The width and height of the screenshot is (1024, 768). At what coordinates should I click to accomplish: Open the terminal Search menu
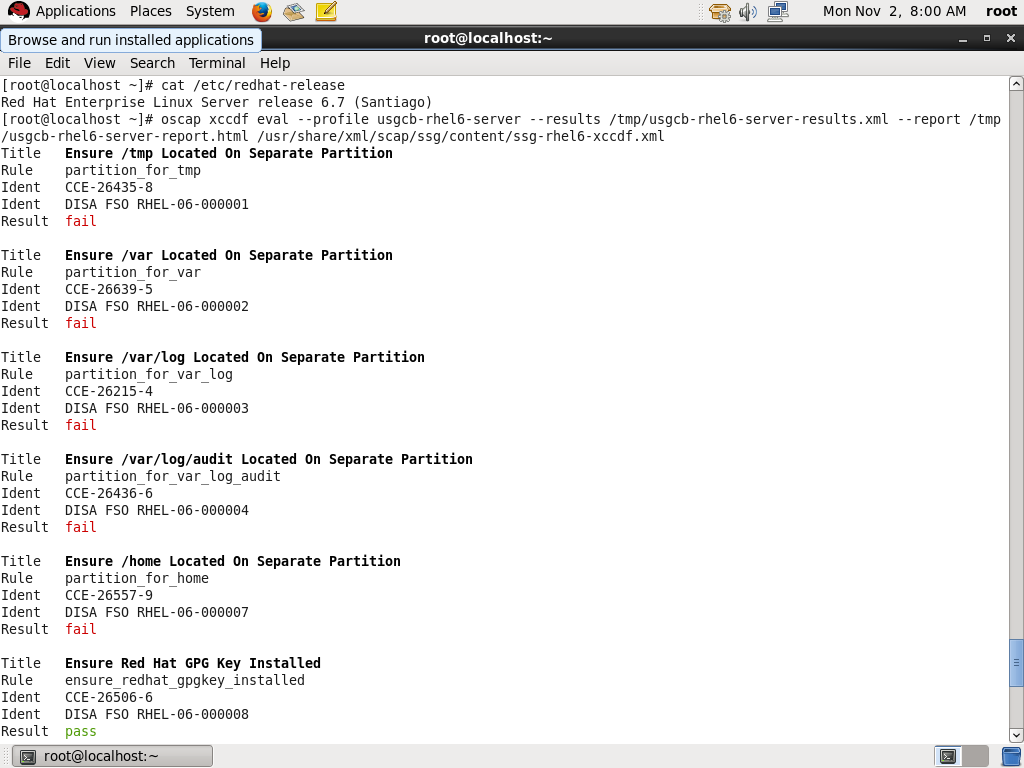click(152, 63)
